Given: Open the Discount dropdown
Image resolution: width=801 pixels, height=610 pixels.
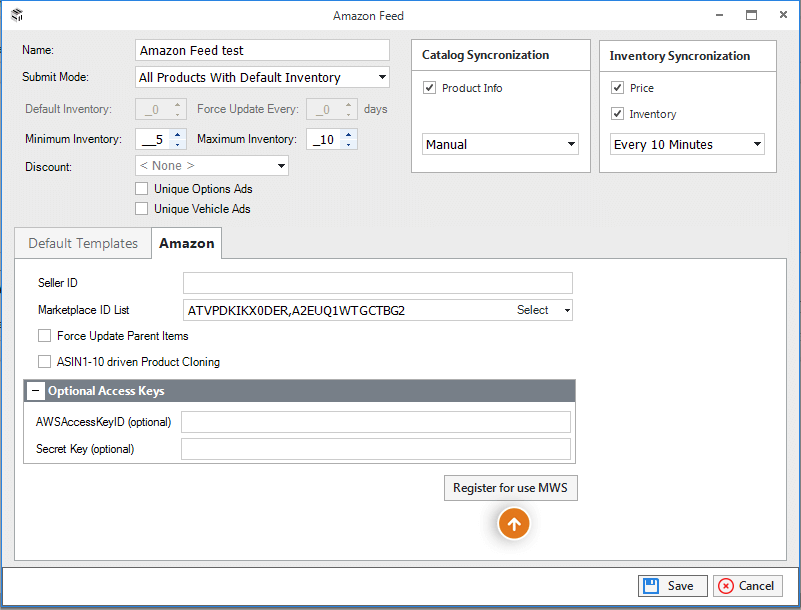Looking at the screenshot, I should click(x=281, y=166).
